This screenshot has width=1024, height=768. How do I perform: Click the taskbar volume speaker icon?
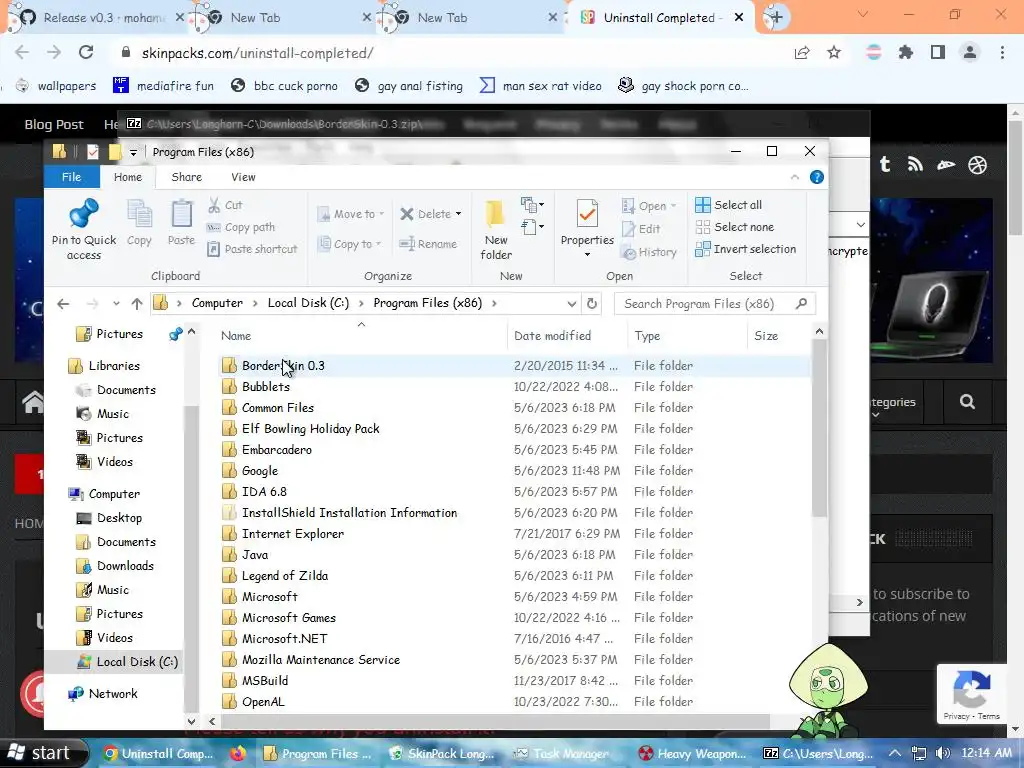click(x=943, y=754)
